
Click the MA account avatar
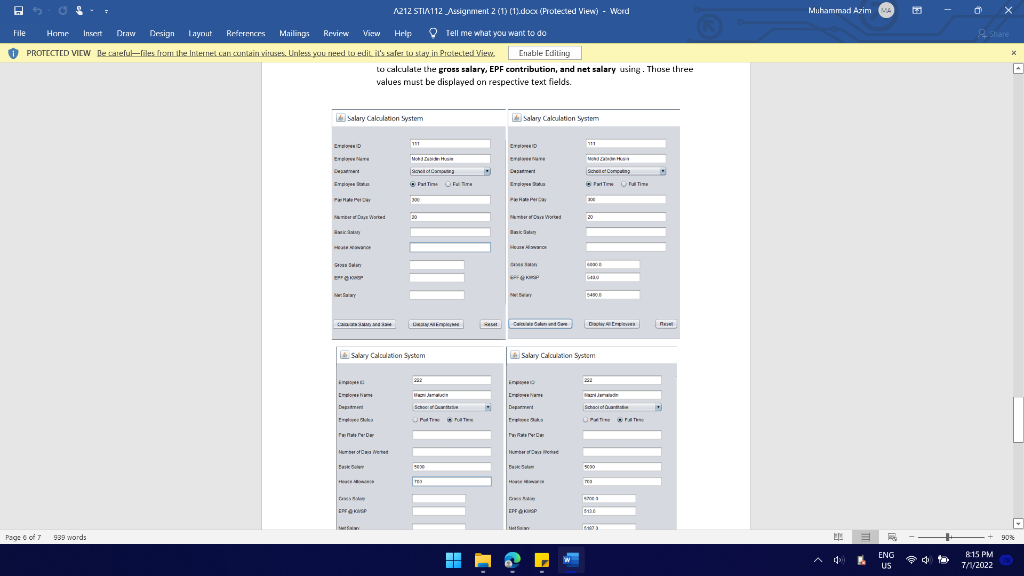[x=886, y=10]
